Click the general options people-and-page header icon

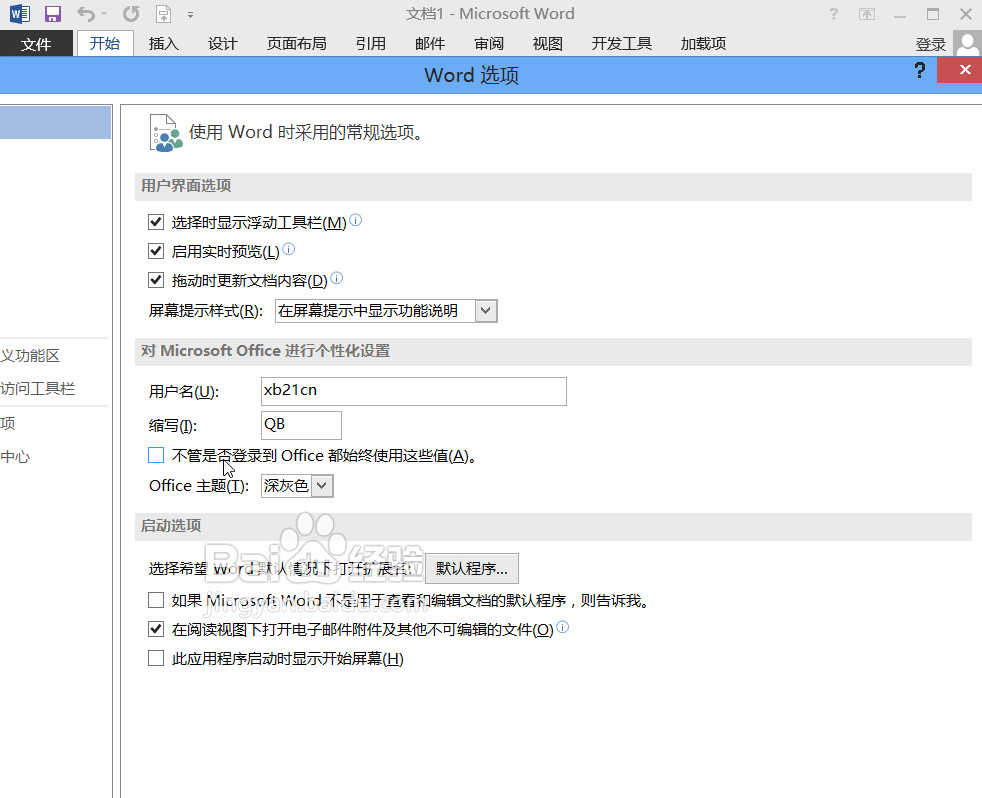(165, 133)
